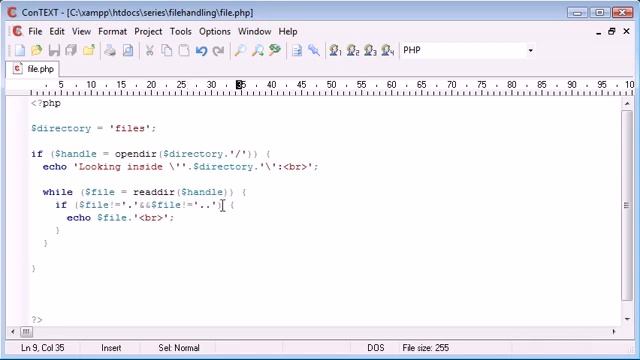Click the ?> closing tag
The image size is (640, 360).
(37, 320)
